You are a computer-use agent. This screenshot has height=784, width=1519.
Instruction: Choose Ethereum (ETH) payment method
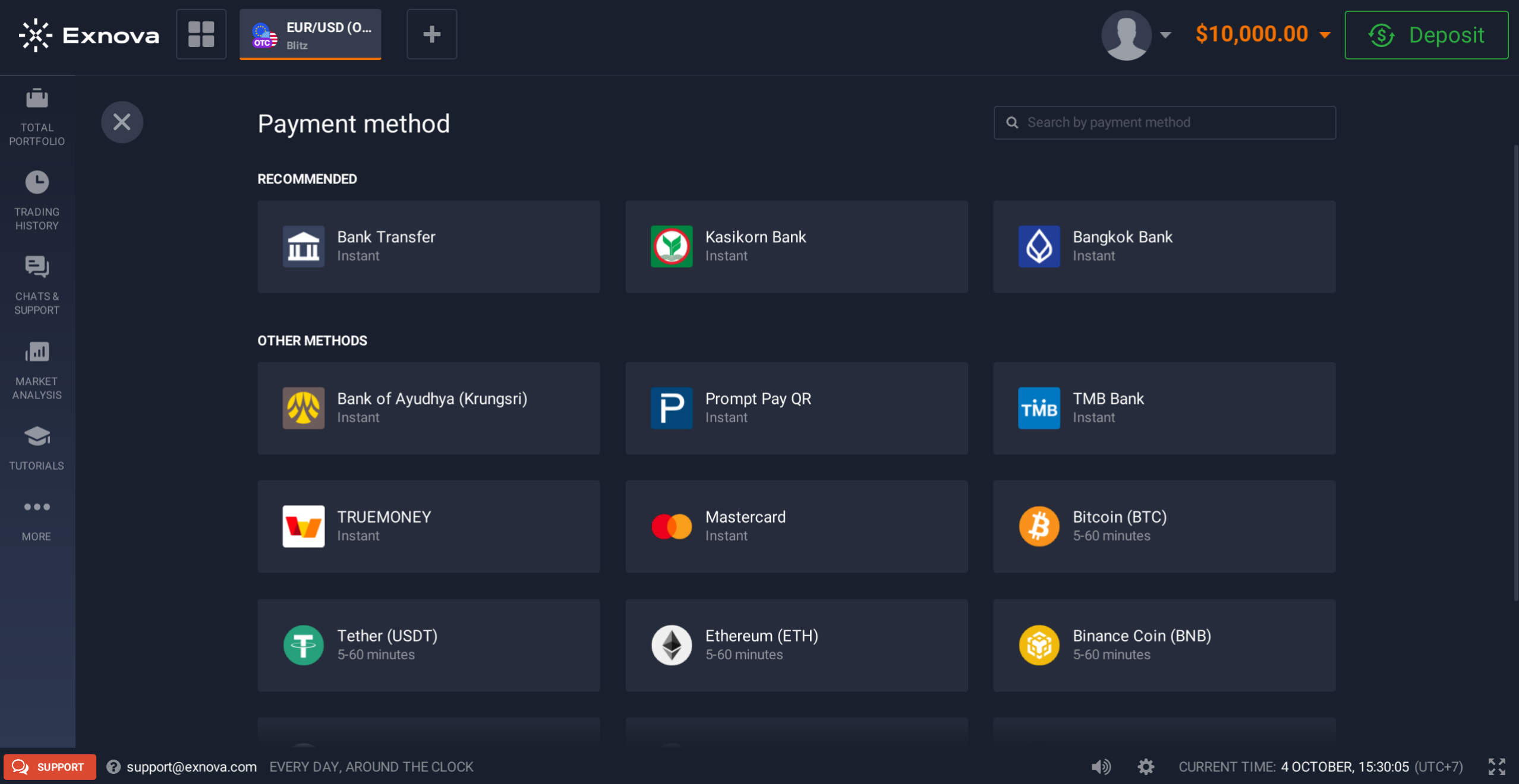(796, 645)
